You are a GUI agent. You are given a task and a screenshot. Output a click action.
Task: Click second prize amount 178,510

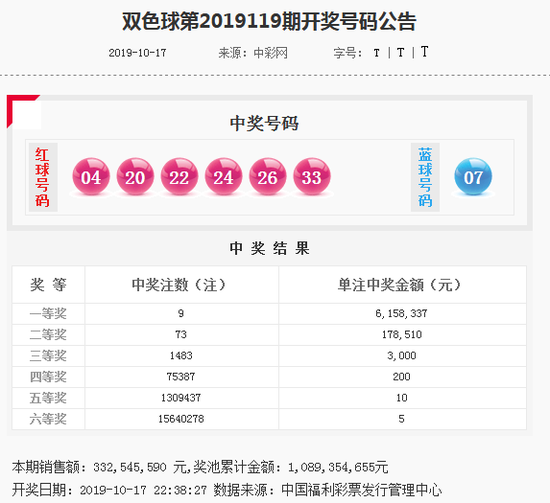(402, 334)
